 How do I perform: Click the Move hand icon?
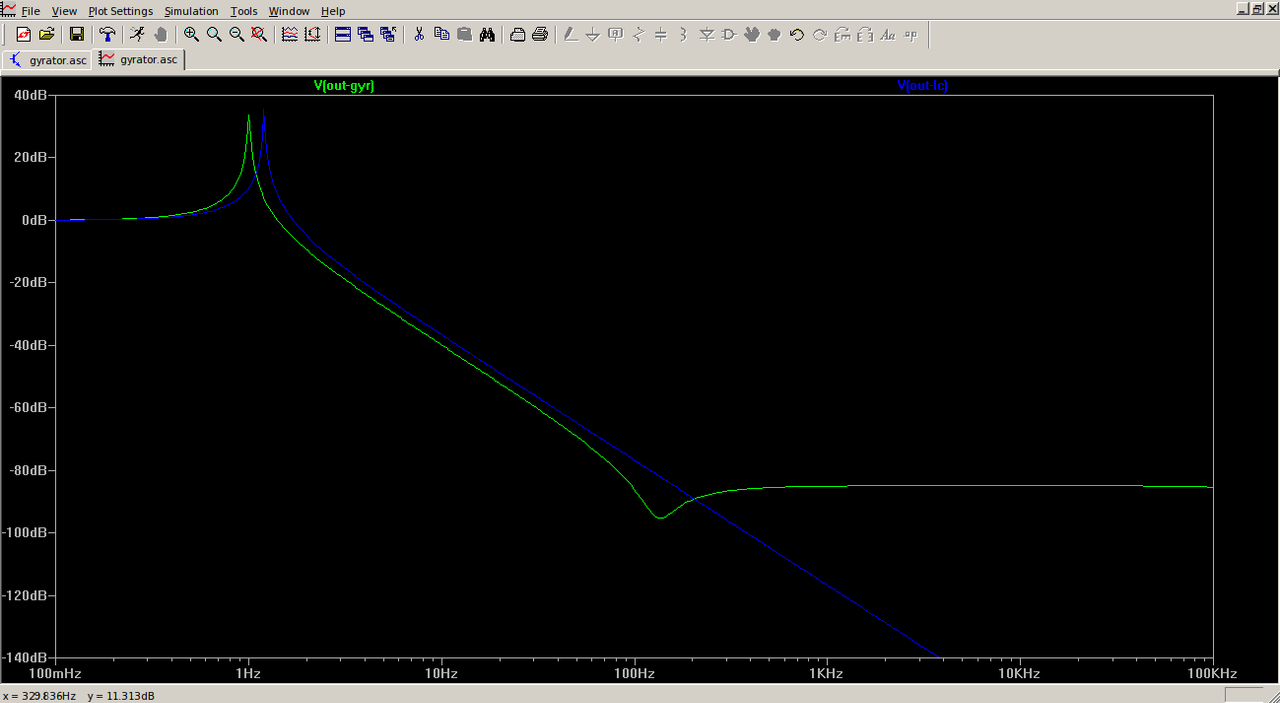coord(752,34)
